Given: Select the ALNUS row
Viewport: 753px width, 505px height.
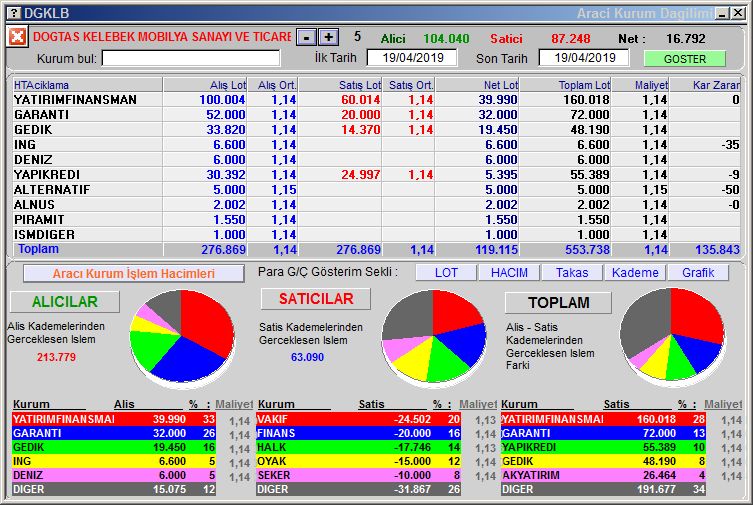Looking at the screenshot, I should point(376,204).
